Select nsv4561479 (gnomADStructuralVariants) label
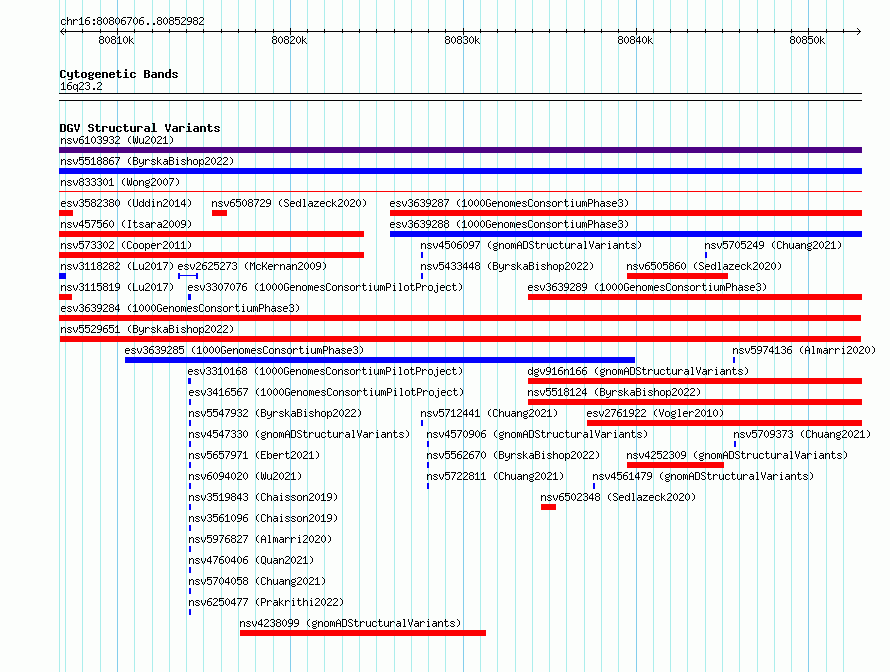The width and height of the screenshot is (890, 672). coord(703,476)
